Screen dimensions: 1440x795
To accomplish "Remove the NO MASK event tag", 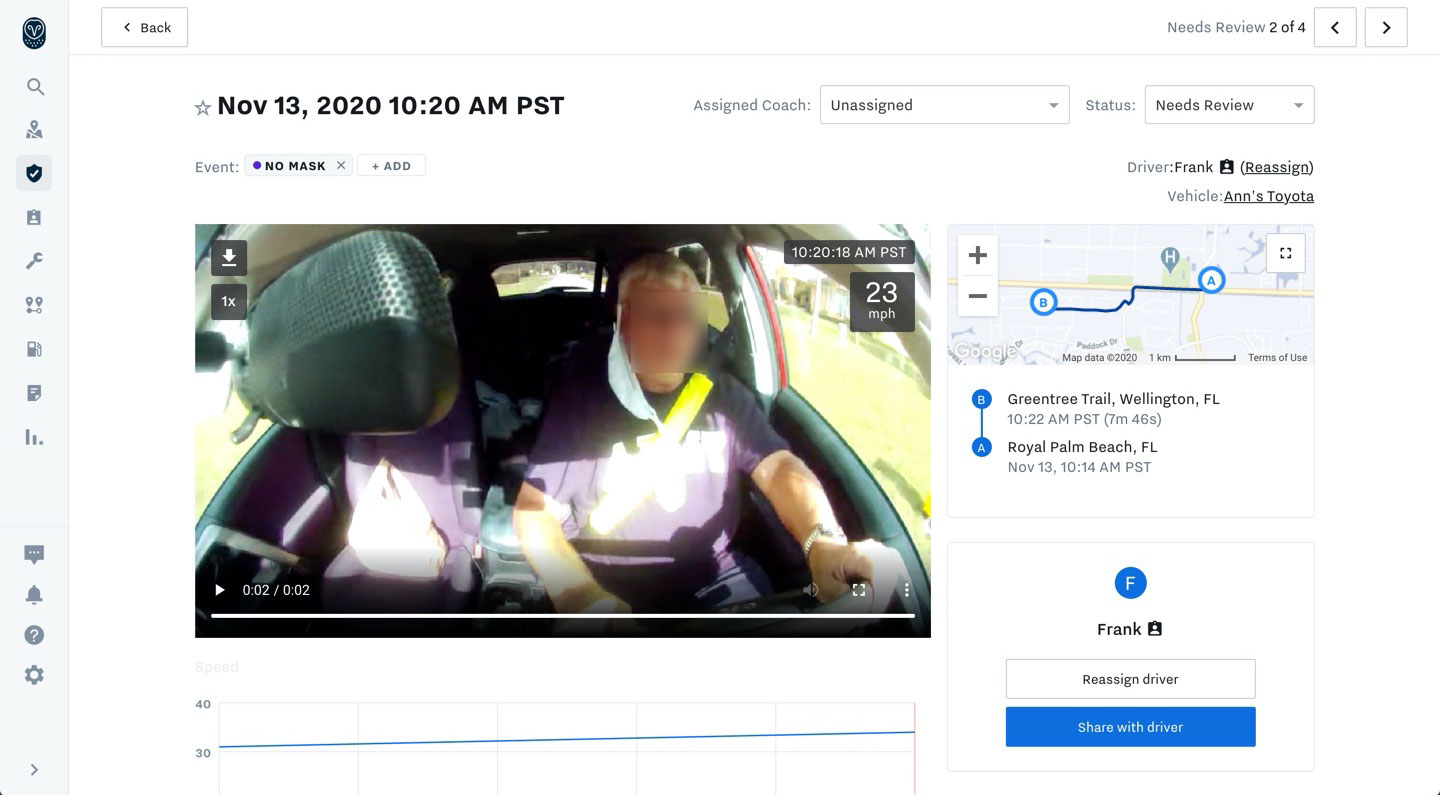I will point(341,166).
